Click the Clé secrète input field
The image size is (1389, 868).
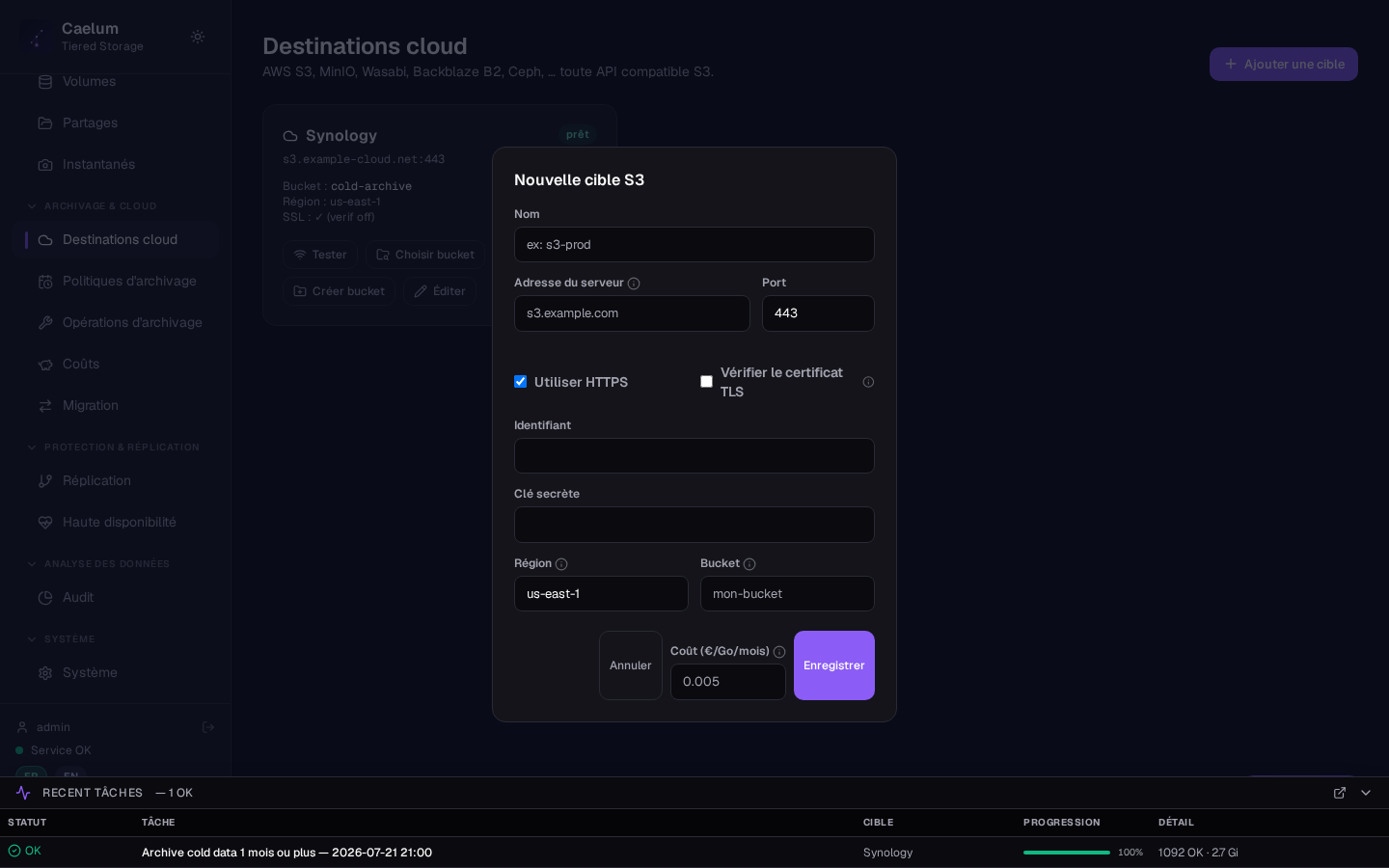pyautogui.click(x=694, y=525)
